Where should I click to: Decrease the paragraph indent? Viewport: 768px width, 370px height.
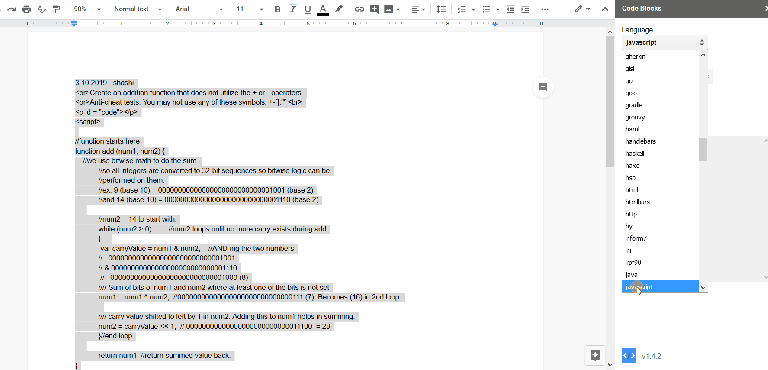tap(510, 9)
